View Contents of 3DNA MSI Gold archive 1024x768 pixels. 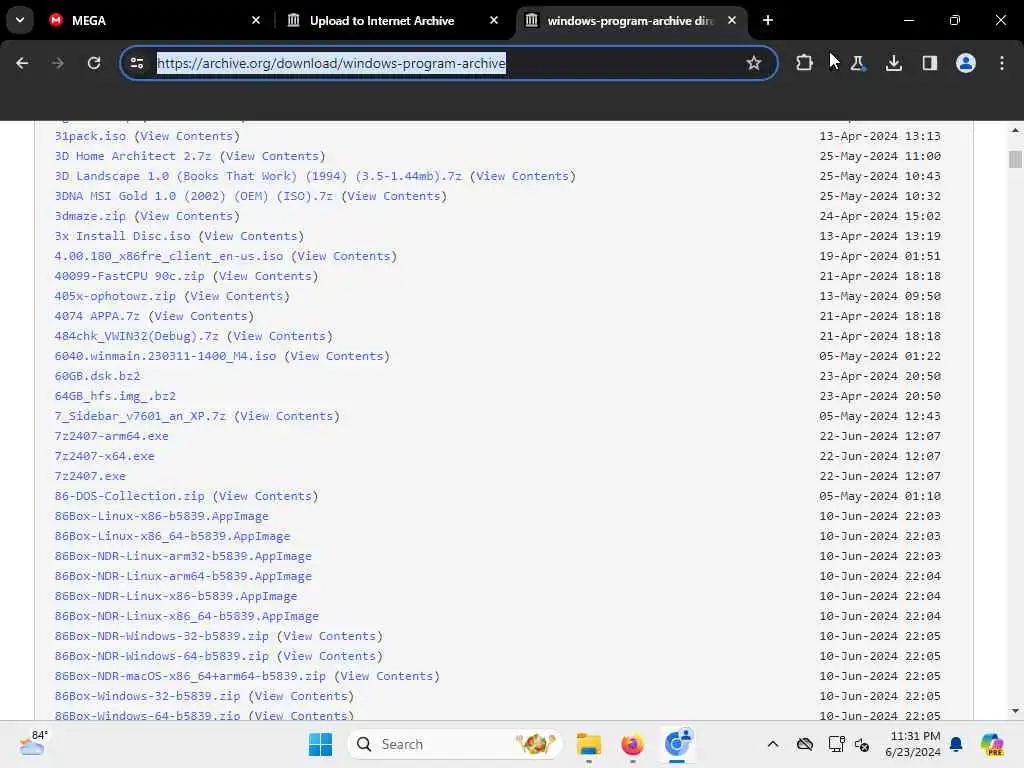click(394, 196)
